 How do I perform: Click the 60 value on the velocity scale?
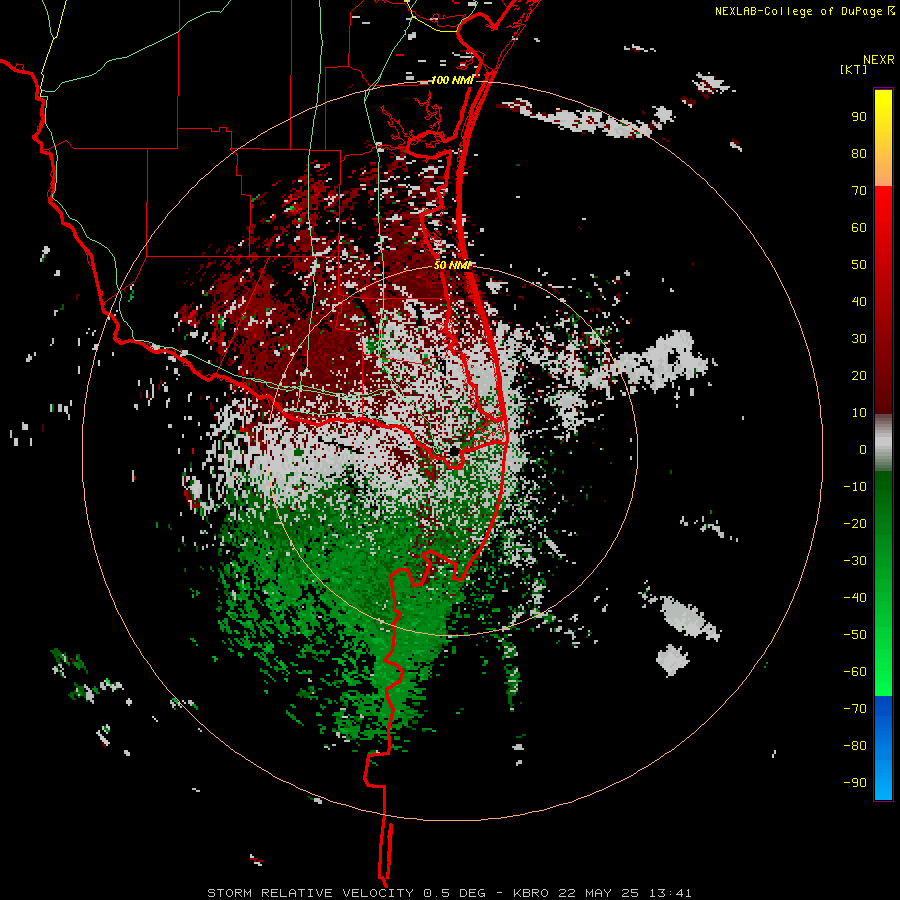coord(859,228)
